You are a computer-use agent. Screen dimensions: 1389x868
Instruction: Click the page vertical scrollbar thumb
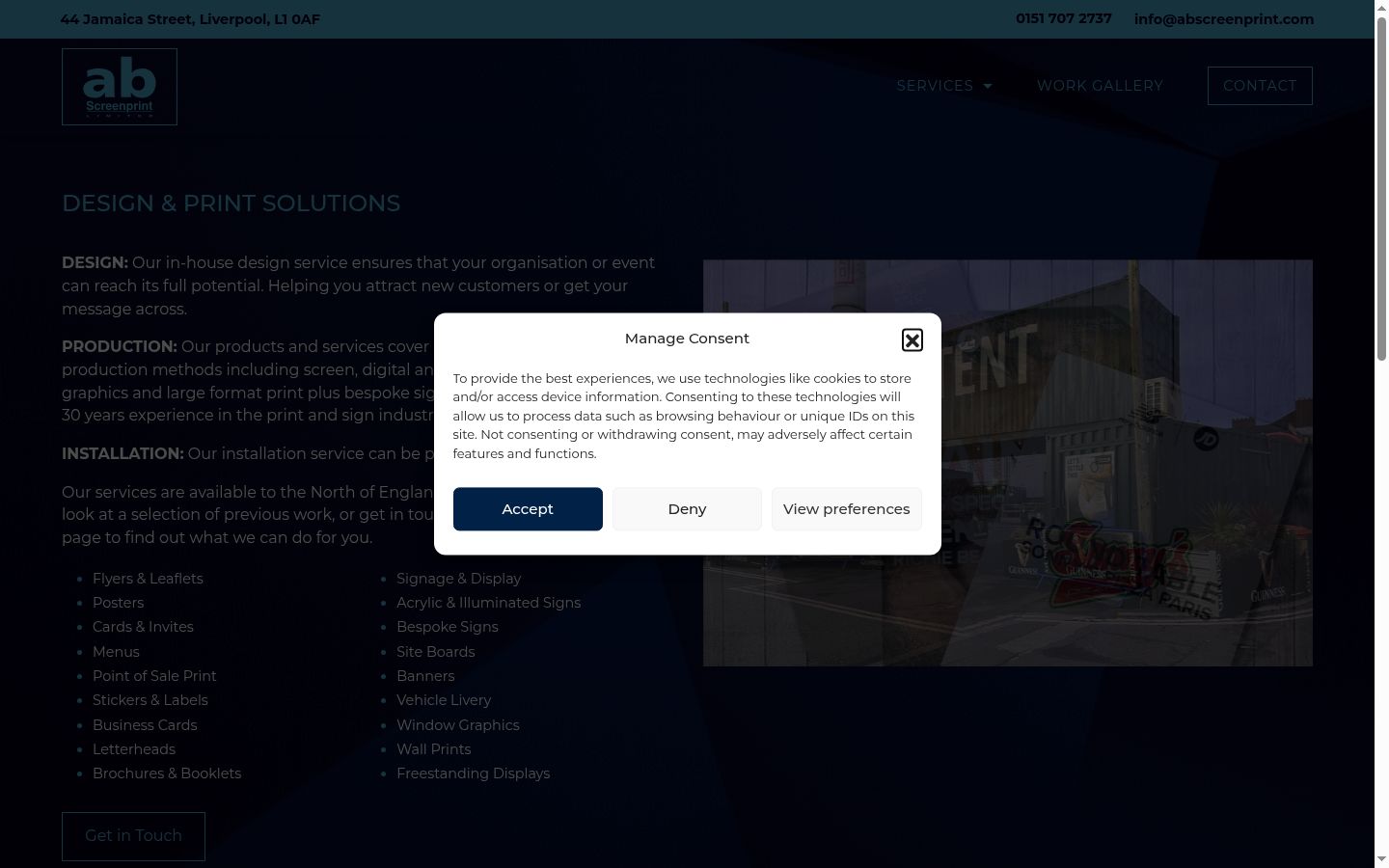[x=1381, y=188]
